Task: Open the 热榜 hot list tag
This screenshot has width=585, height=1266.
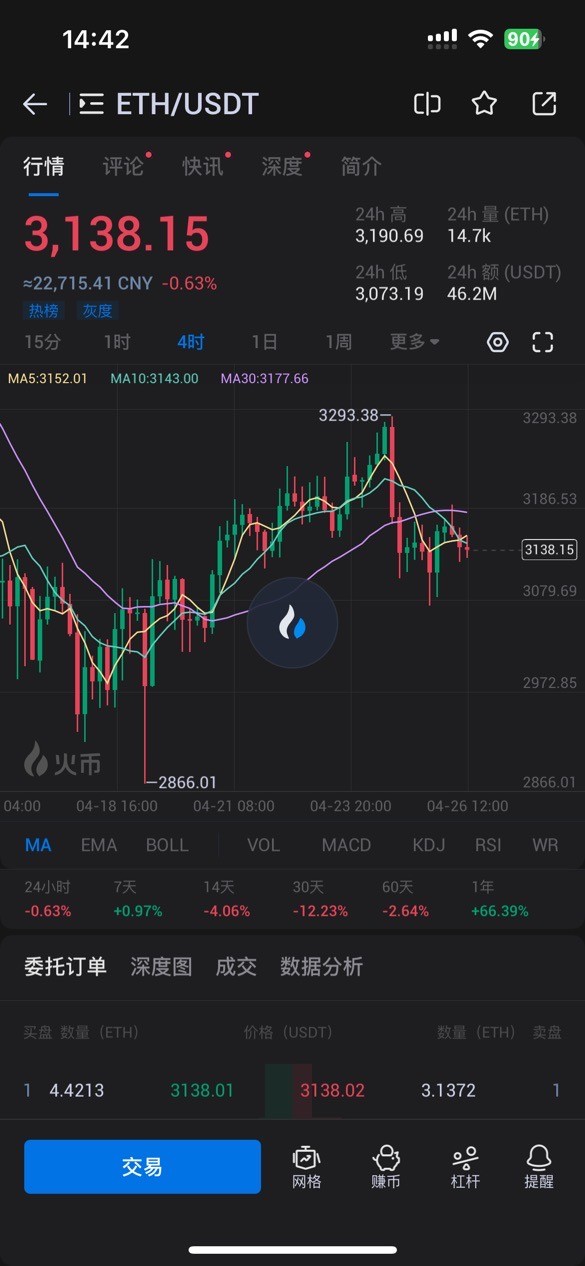Action: 43,311
